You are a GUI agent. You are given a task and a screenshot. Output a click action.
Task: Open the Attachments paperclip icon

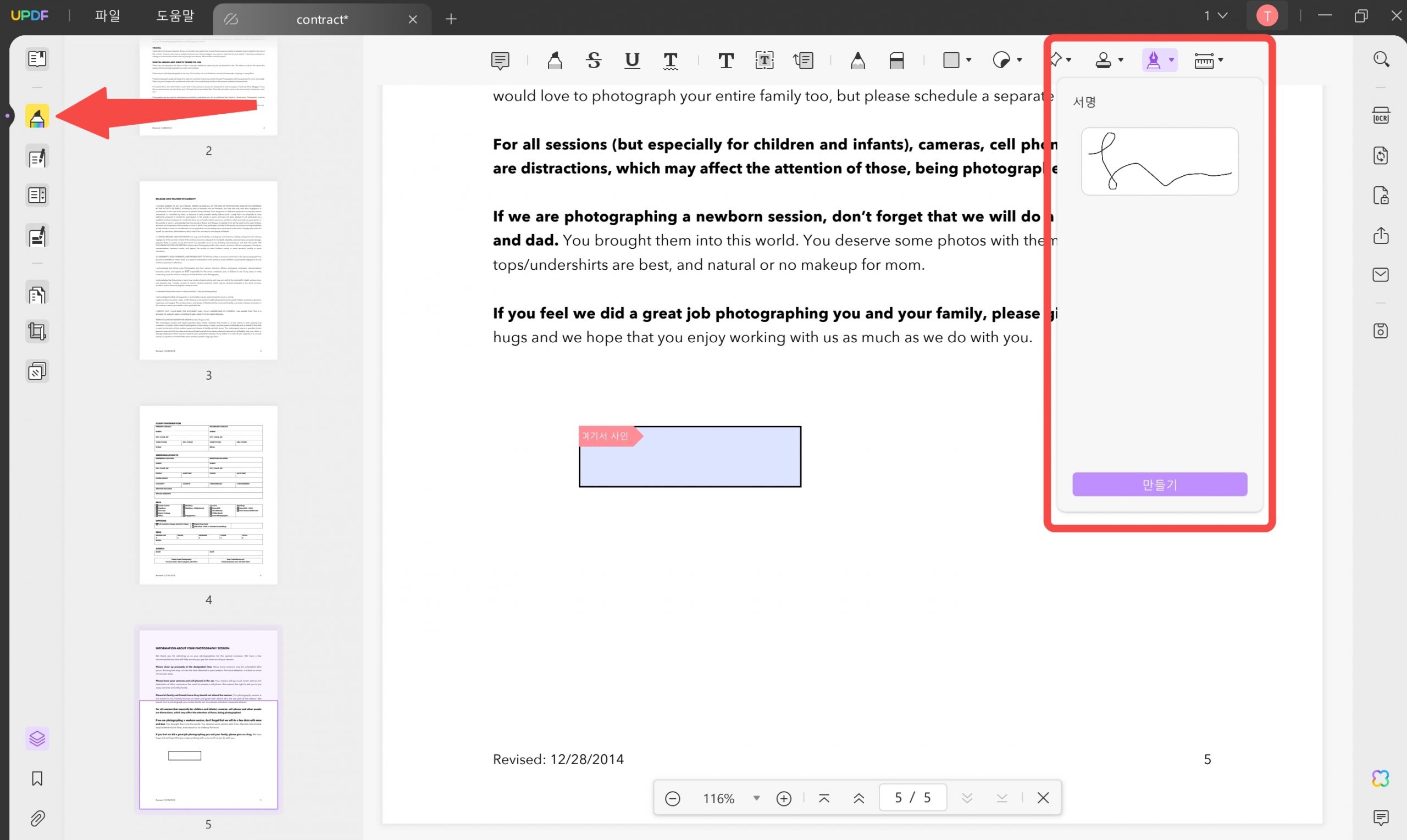tap(37, 818)
